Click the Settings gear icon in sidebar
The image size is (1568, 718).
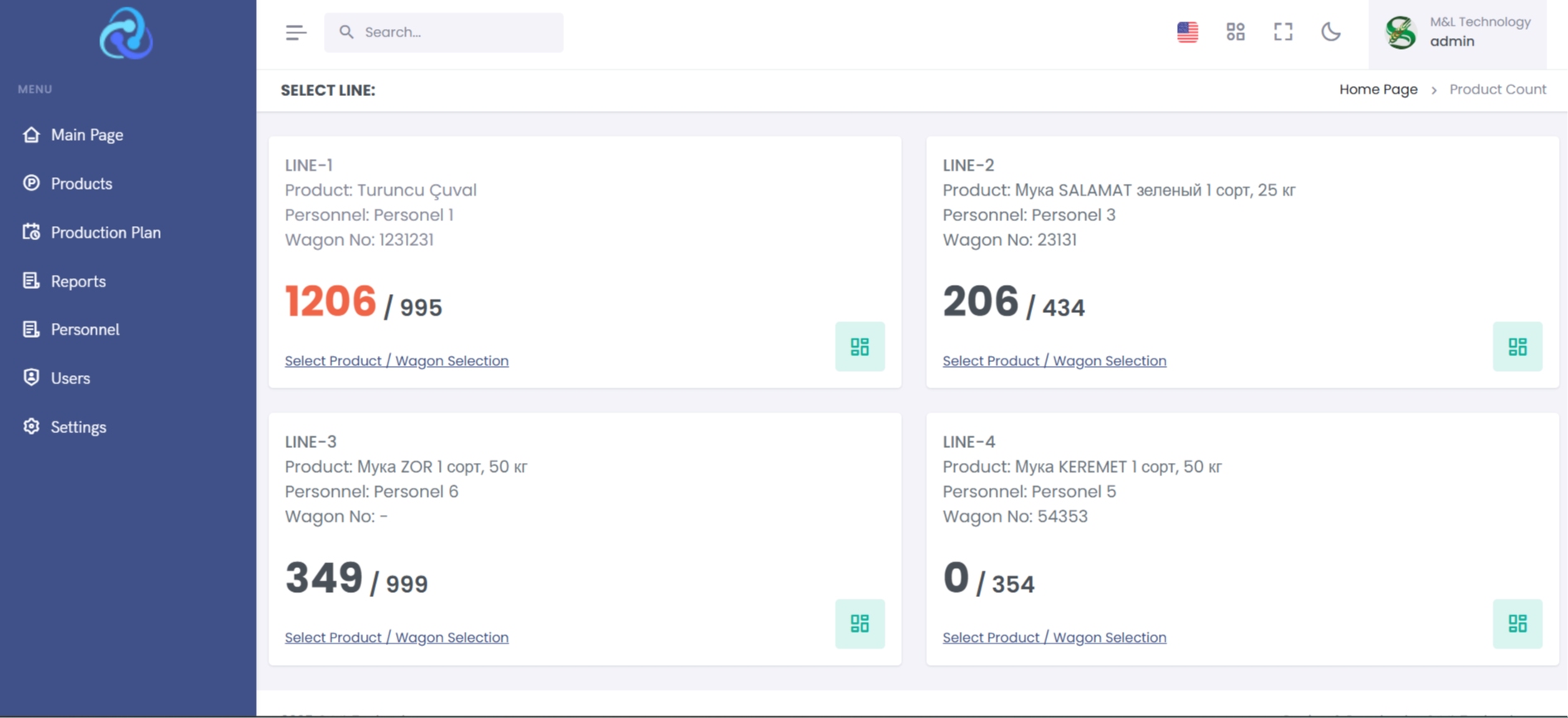point(31,426)
